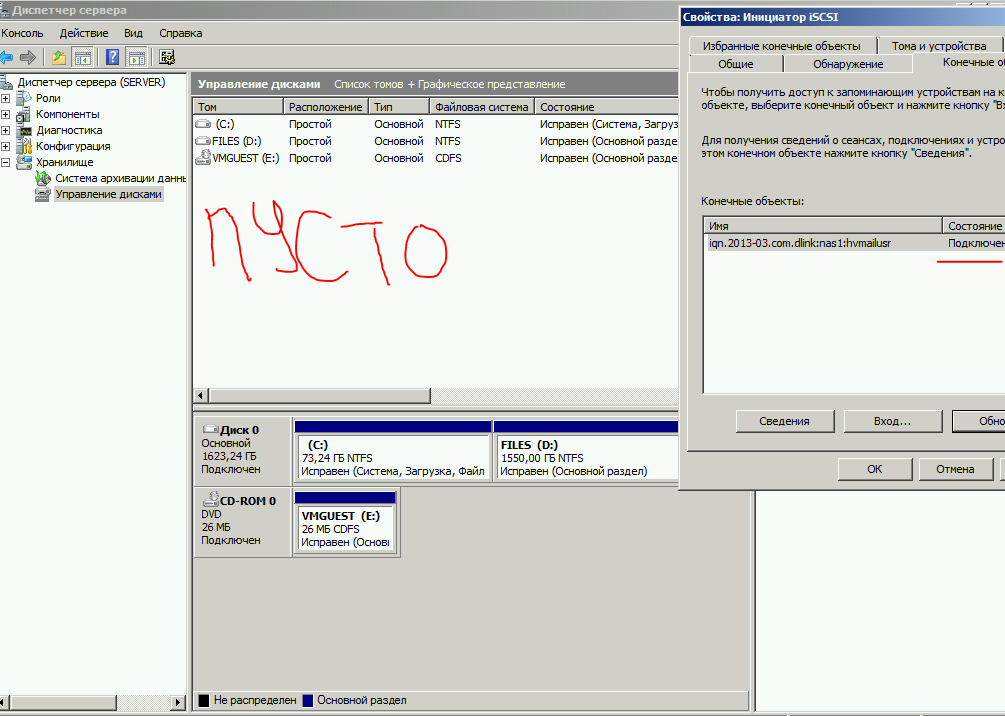Collapse the Хранилище tree node
Screen dimensions: 1005x716
pos(5,162)
